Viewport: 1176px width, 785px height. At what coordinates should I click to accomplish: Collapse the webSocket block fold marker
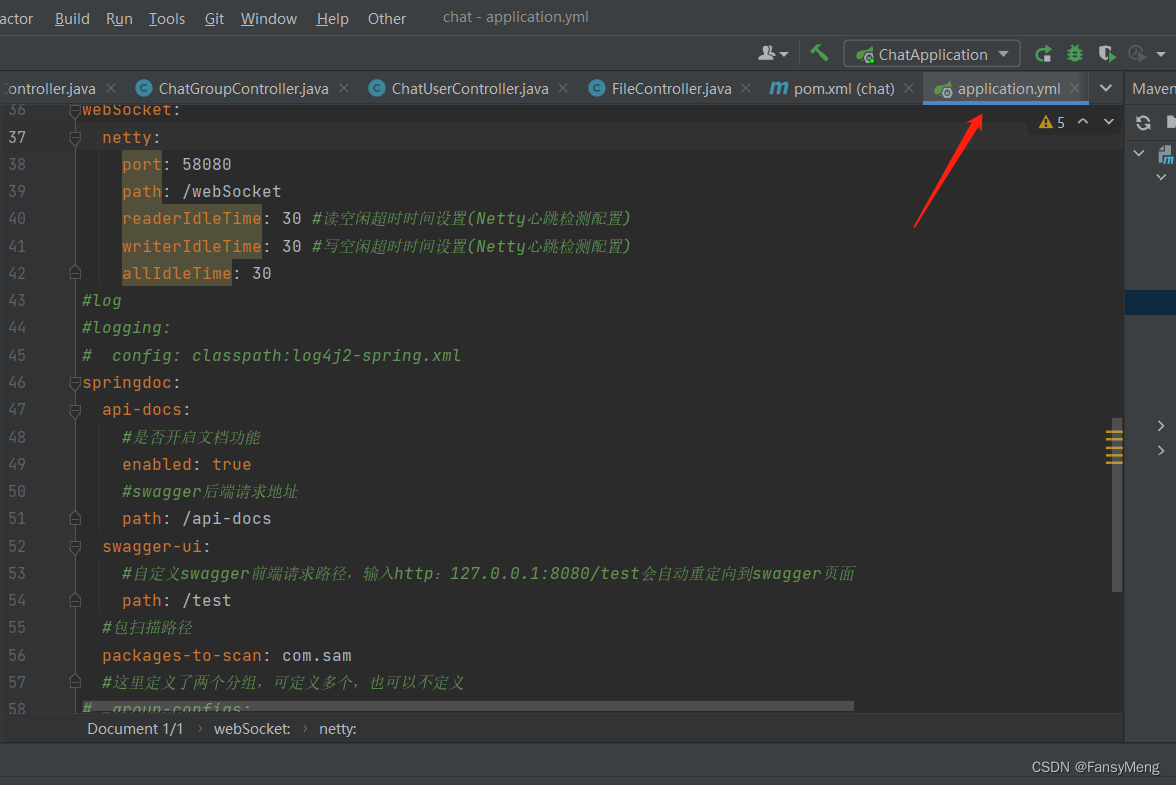pyautogui.click(x=74, y=111)
